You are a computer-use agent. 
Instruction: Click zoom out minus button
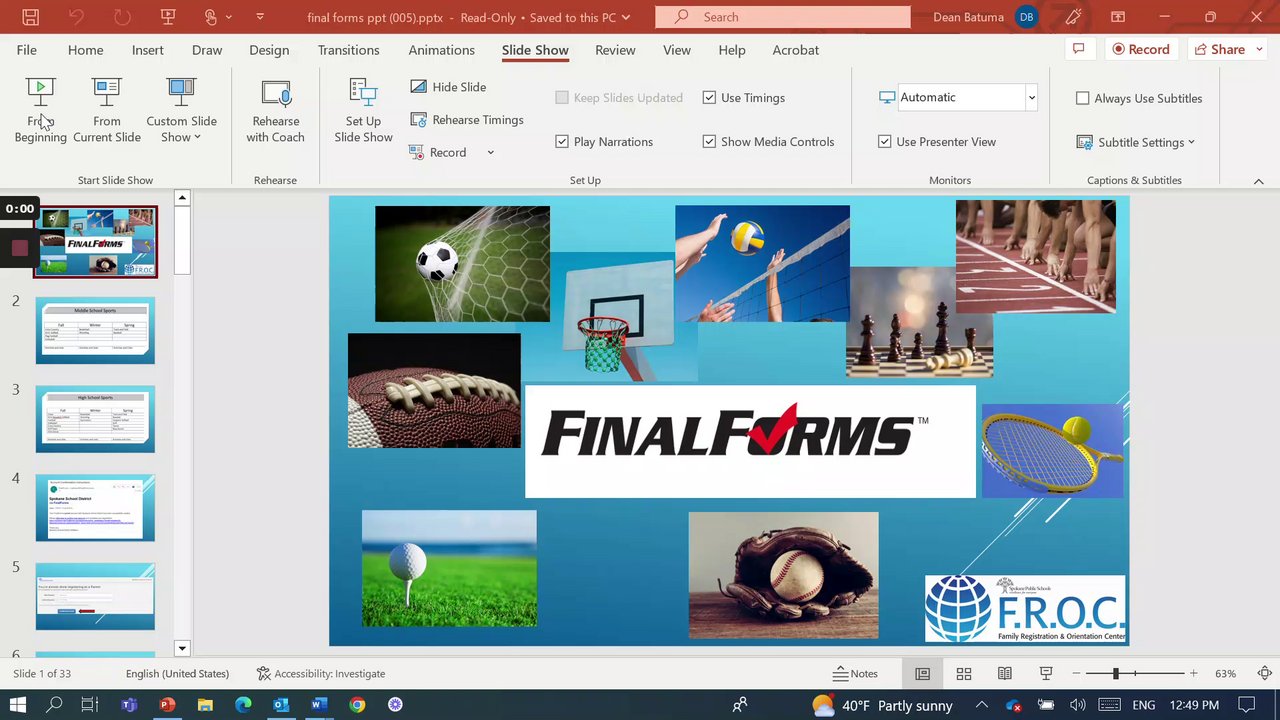pos(1077,674)
